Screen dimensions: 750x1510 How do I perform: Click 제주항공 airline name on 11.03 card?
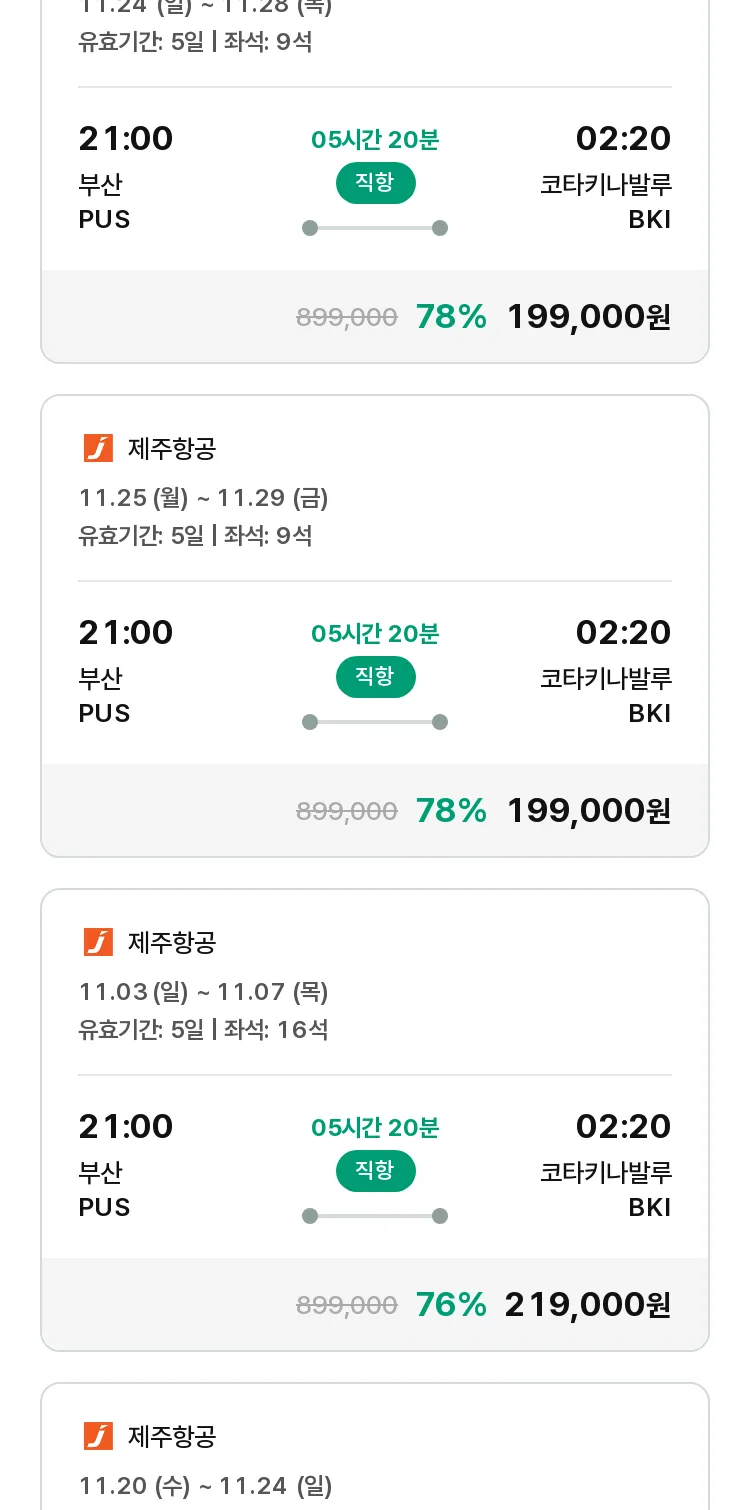tap(172, 942)
